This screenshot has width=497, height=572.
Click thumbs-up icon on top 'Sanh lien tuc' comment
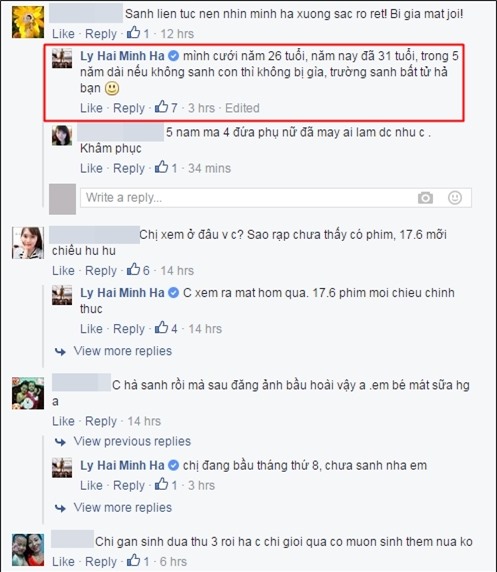pos(133,33)
